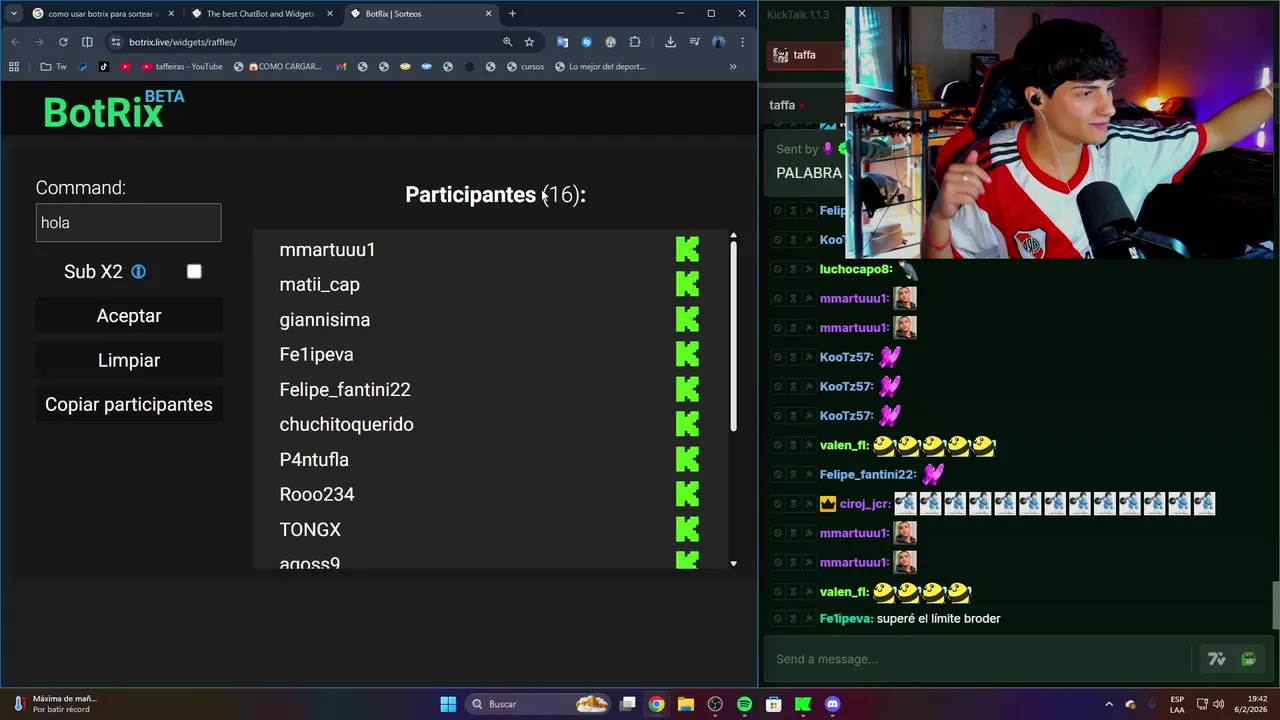This screenshot has width=1280, height=720.
Task: Open the weather widget 'Máxima de mañ...'
Action: [x=55, y=704]
